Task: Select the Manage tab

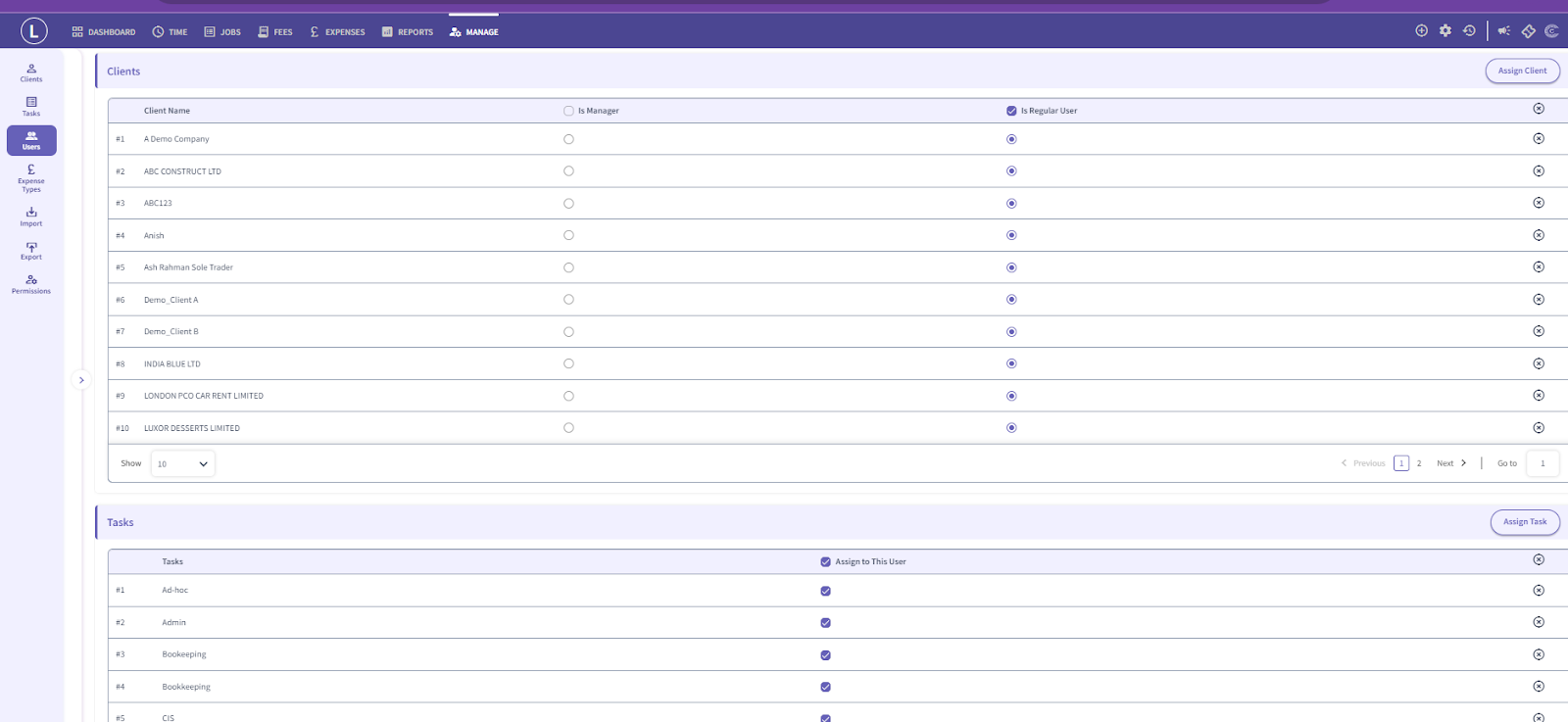Action: coord(474,32)
